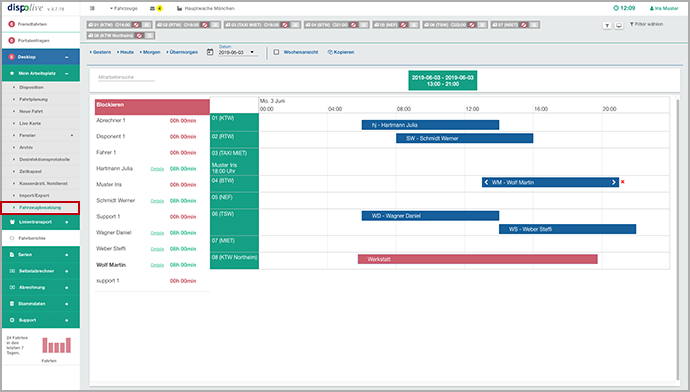Viewport: 690px width, 392px height.
Task: Click the red block icon on 01 (KTW) chip
Action: pos(136,25)
